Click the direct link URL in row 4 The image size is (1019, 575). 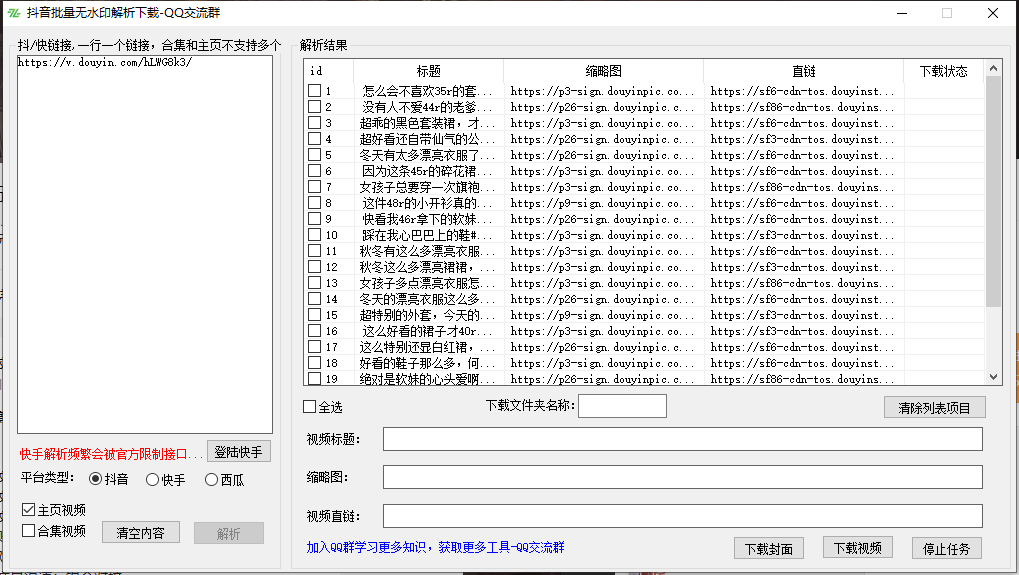tap(802, 139)
